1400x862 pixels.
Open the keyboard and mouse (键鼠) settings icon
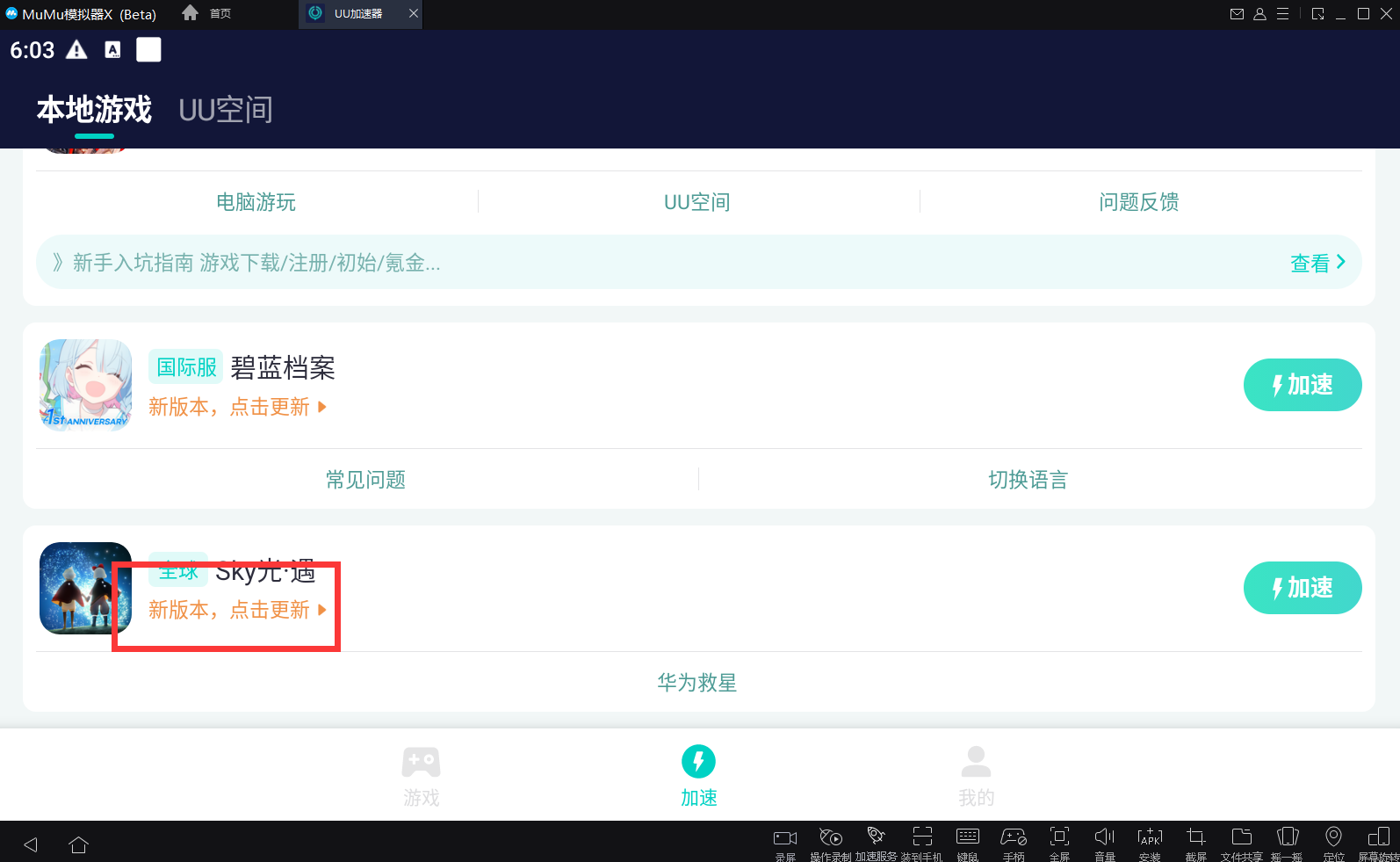[x=968, y=836]
